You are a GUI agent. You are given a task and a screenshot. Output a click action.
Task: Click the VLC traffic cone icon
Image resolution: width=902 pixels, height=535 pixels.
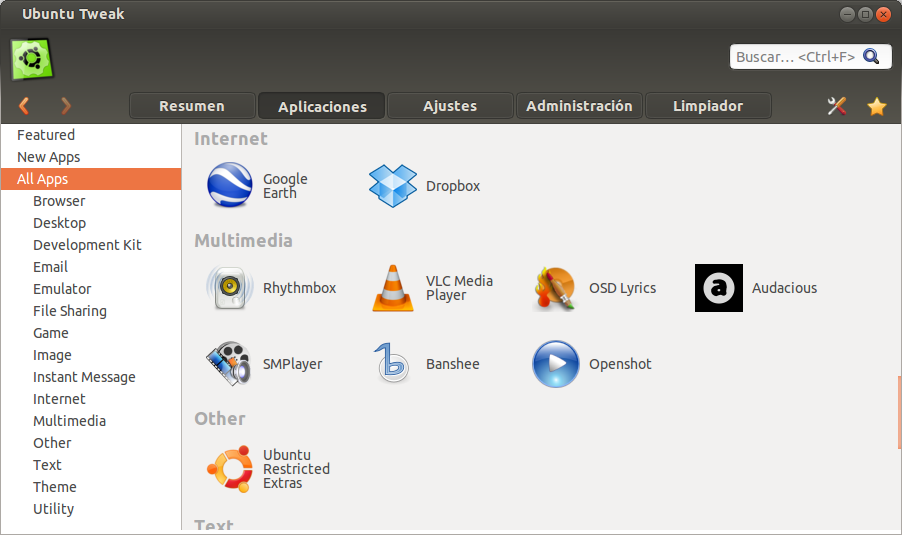(392, 288)
